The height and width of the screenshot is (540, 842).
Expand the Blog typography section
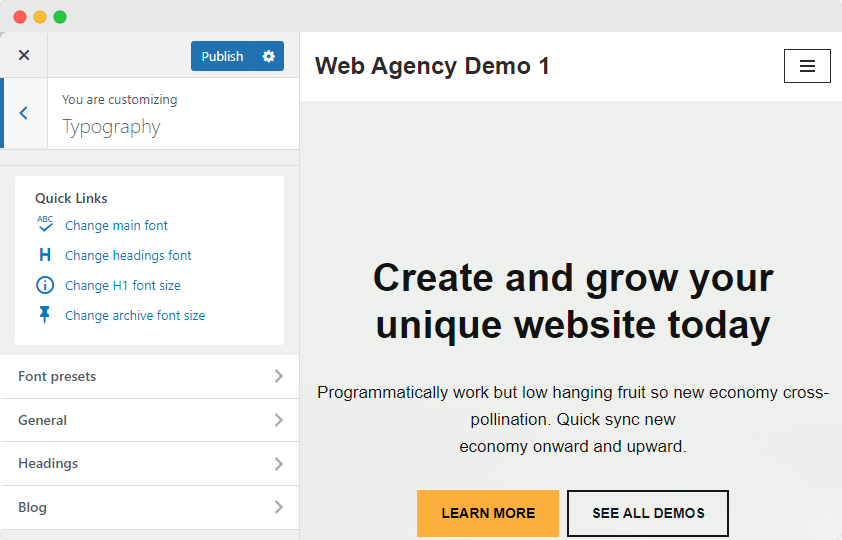(x=150, y=507)
